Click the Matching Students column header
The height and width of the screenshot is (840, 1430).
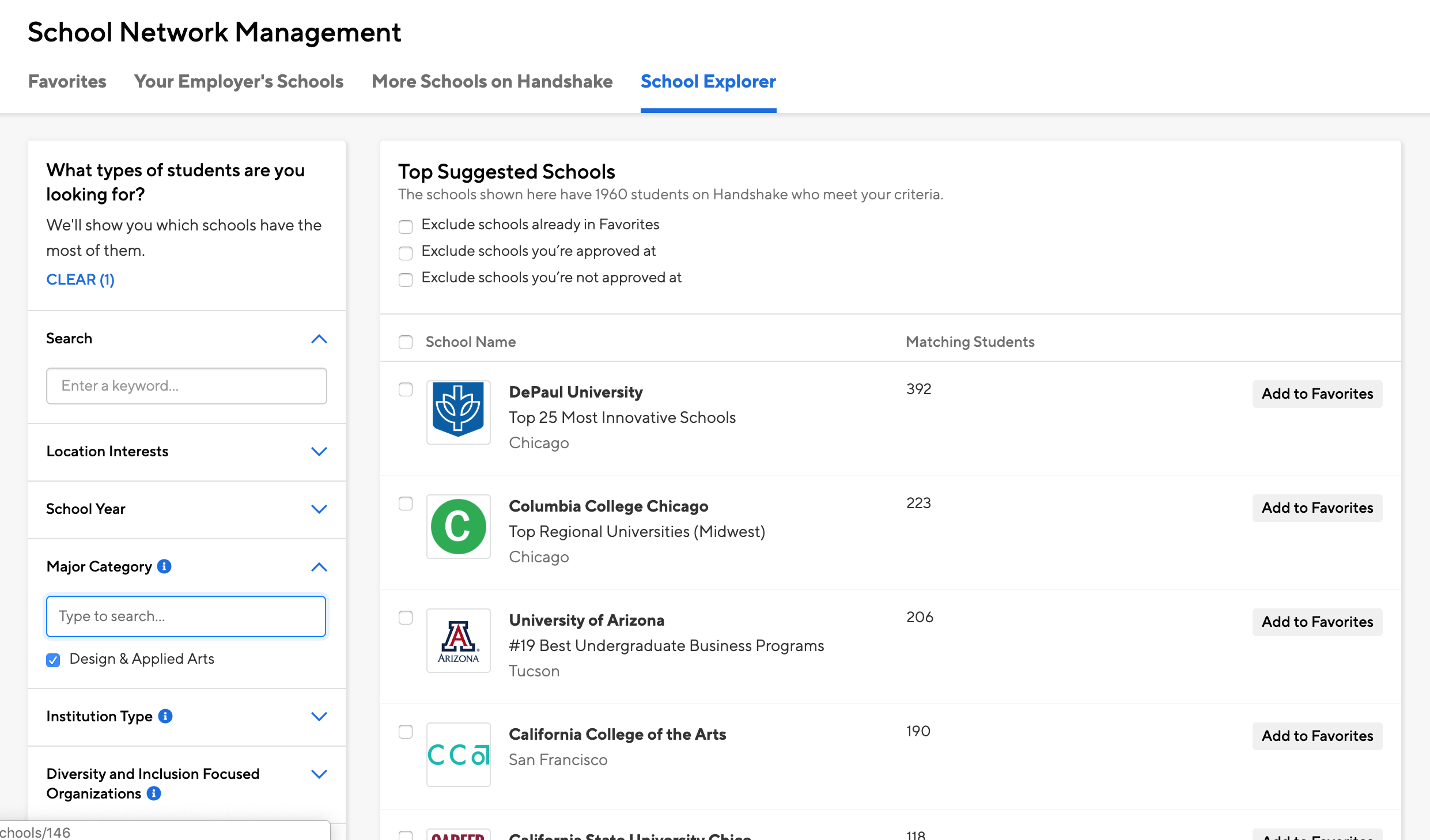[x=970, y=342]
